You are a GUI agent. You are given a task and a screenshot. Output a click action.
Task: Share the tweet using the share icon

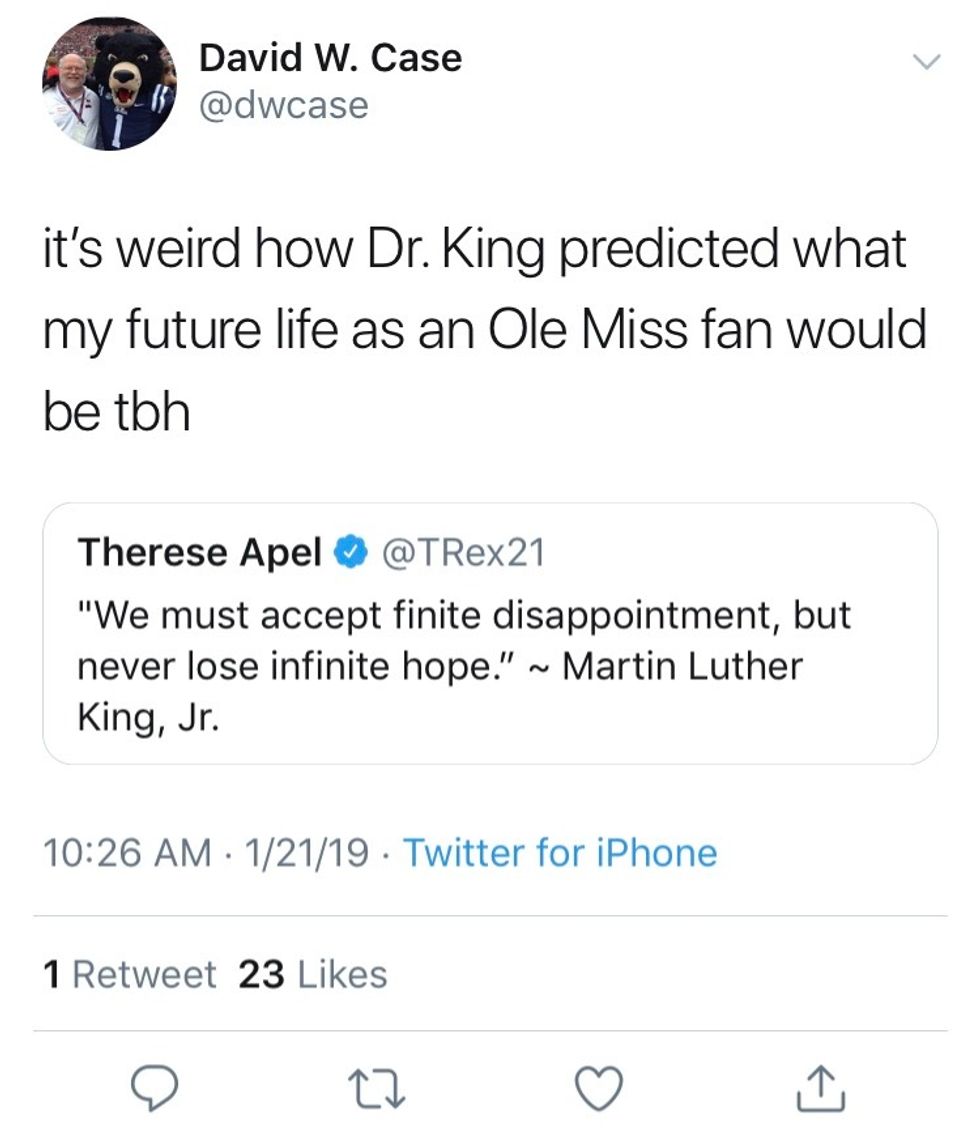[823, 1088]
